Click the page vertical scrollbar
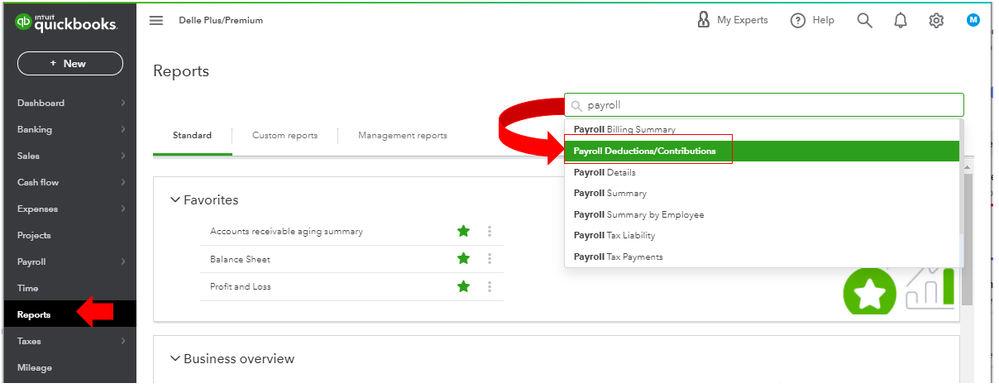 (x=968, y=239)
